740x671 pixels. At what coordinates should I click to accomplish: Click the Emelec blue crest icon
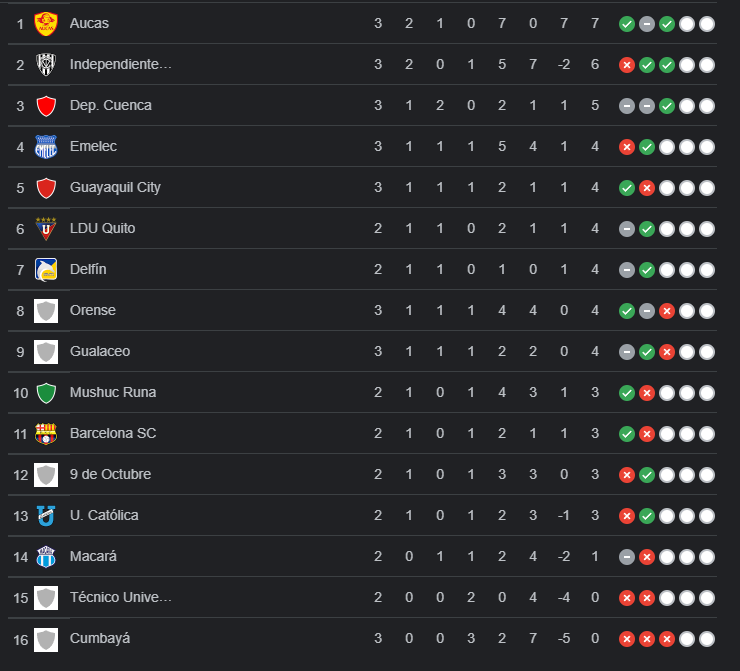point(45,147)
